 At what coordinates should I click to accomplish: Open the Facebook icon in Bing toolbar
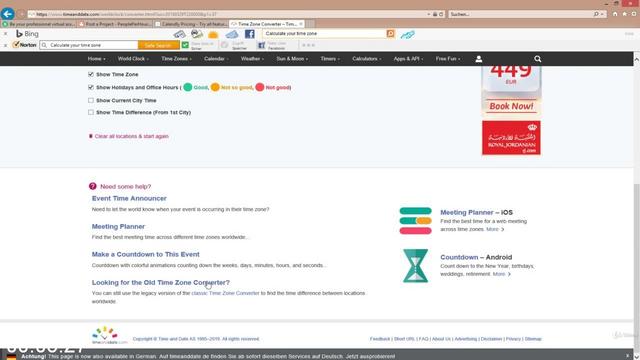[249, 34]
